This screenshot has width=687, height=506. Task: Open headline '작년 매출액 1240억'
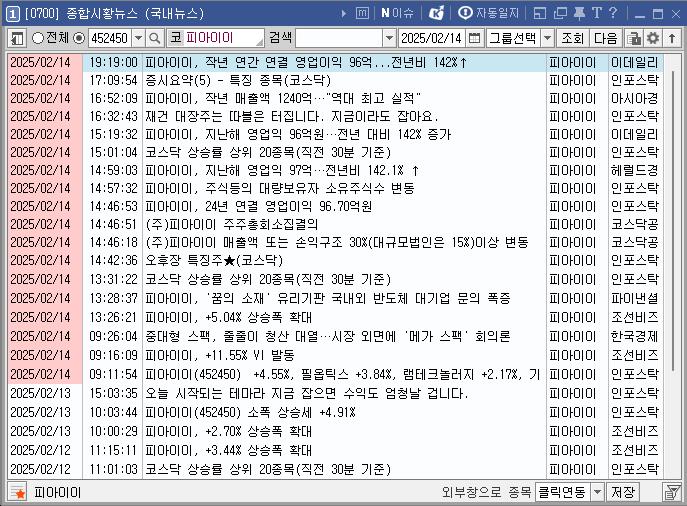(x=283, y=99)
